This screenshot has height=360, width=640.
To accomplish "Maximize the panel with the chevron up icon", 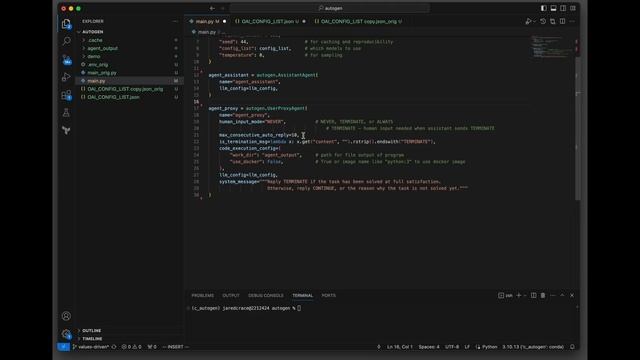I will [562, 296].
